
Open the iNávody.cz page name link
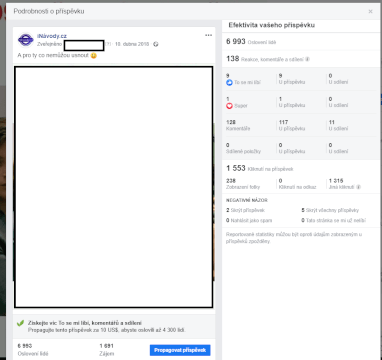click(52, 36)
